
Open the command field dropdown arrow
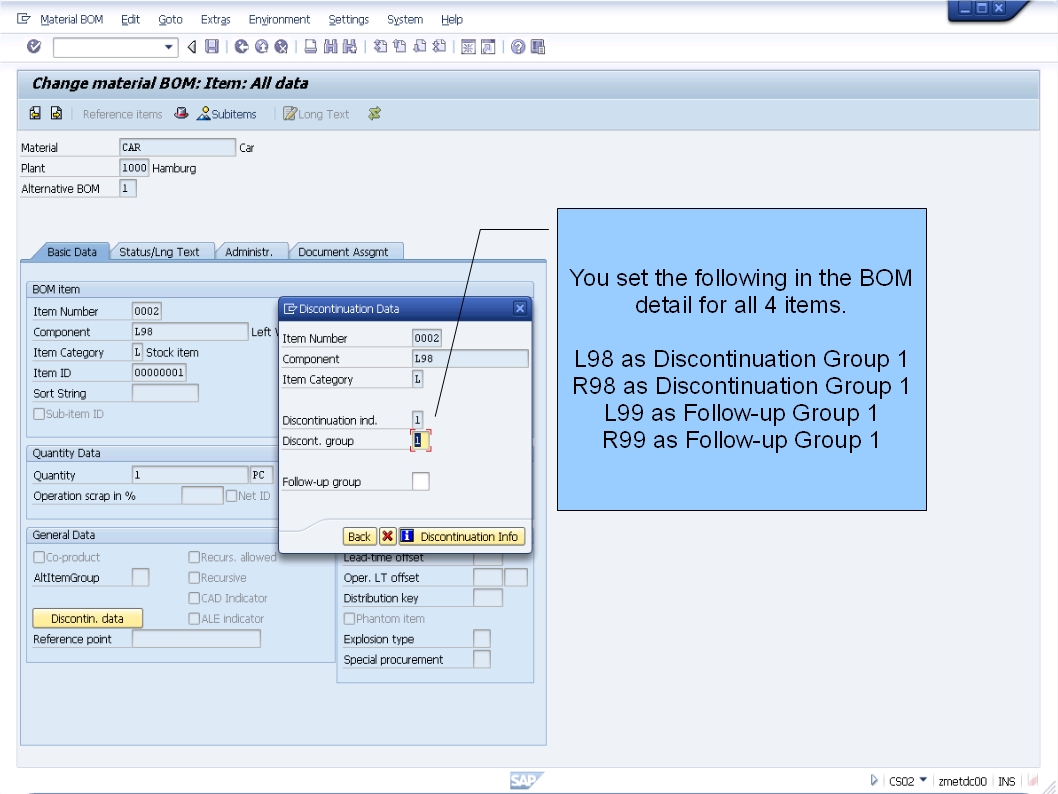click(x=168, y=47)
